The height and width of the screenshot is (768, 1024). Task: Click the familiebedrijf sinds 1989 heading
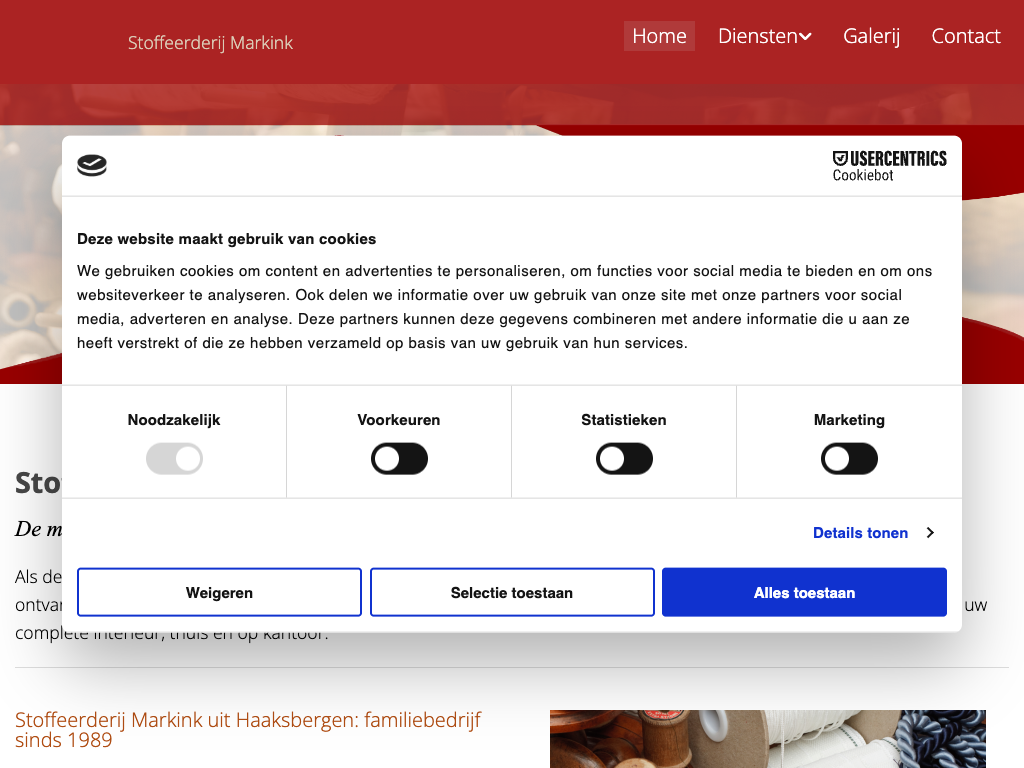point(248,730)
